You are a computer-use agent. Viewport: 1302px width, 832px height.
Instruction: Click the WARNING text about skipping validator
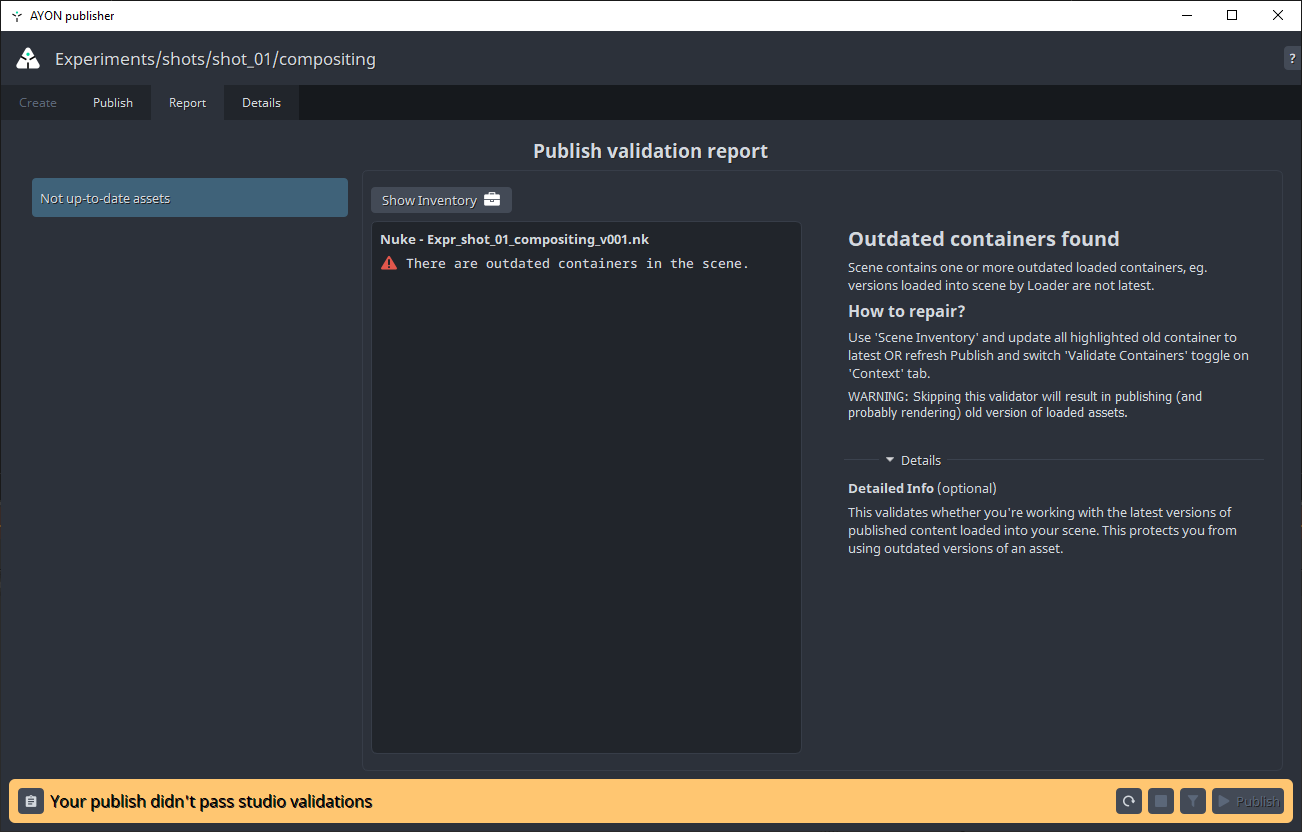tap(1025, 404)
